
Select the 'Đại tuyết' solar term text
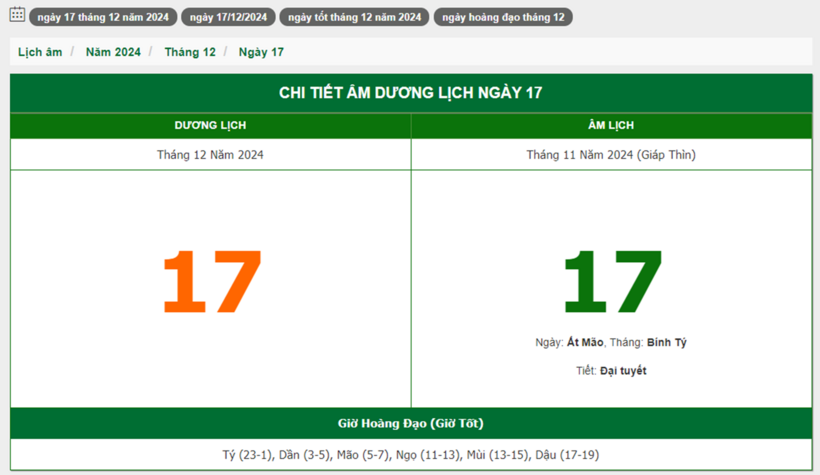623,371
